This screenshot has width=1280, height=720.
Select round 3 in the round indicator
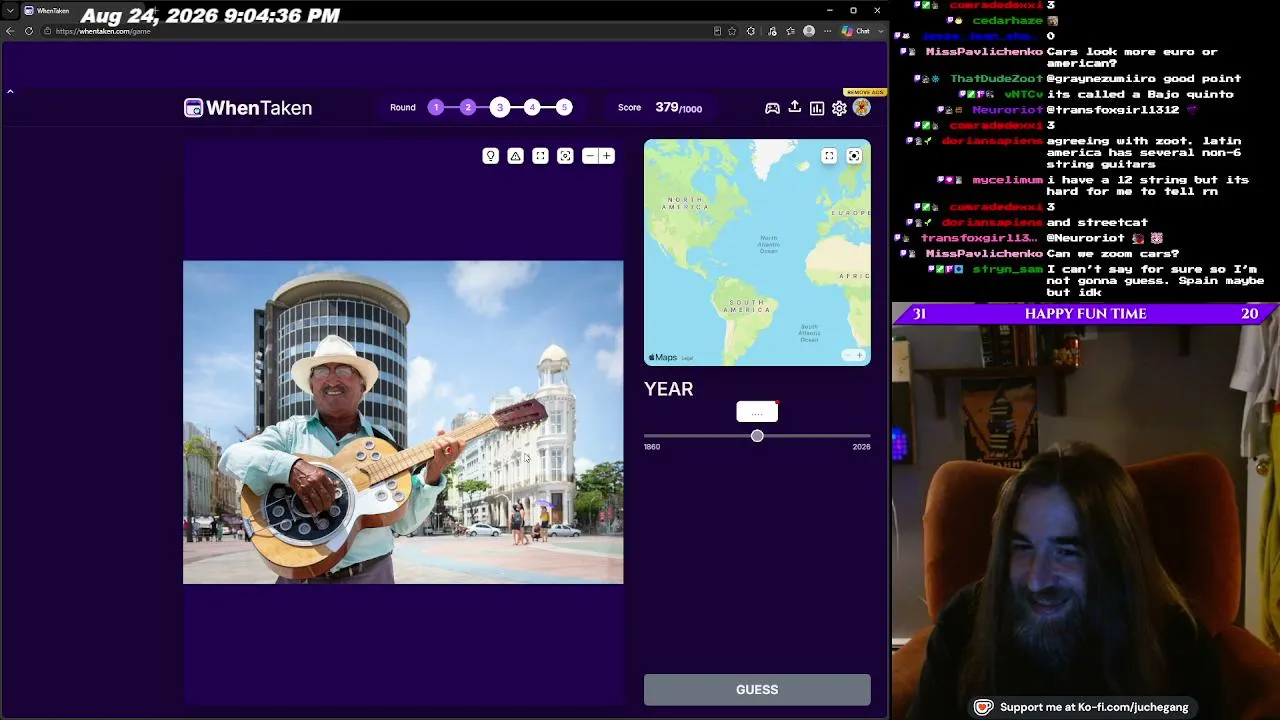500,107
